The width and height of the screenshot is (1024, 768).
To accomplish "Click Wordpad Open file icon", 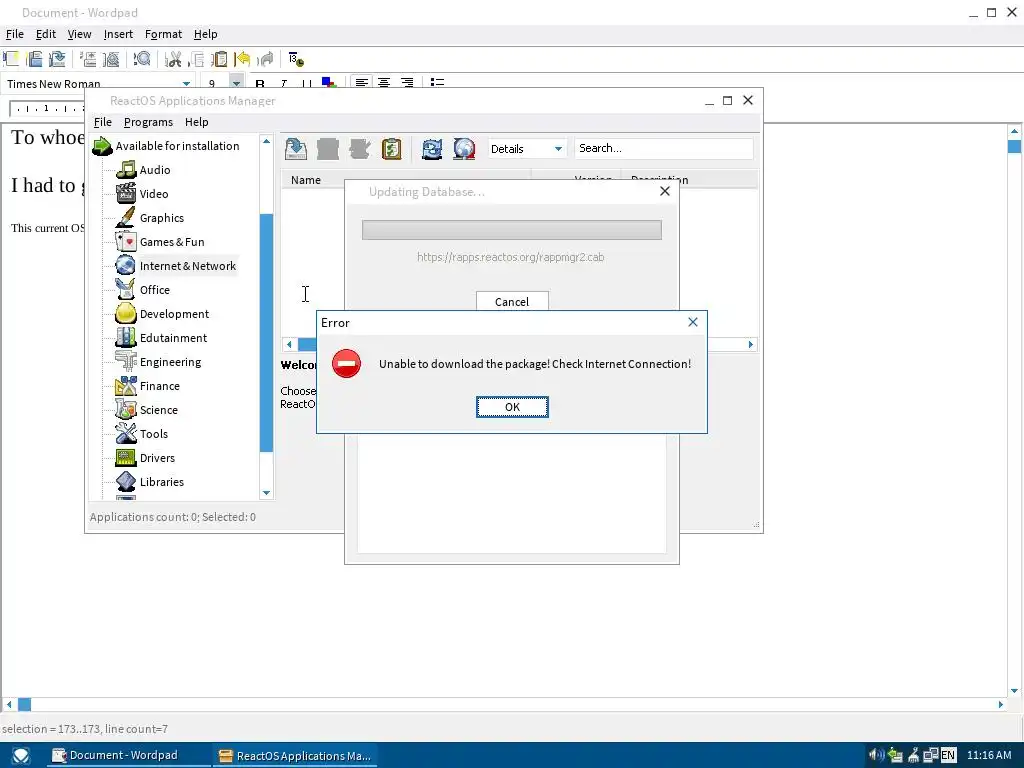I will (x=35, y=59).
